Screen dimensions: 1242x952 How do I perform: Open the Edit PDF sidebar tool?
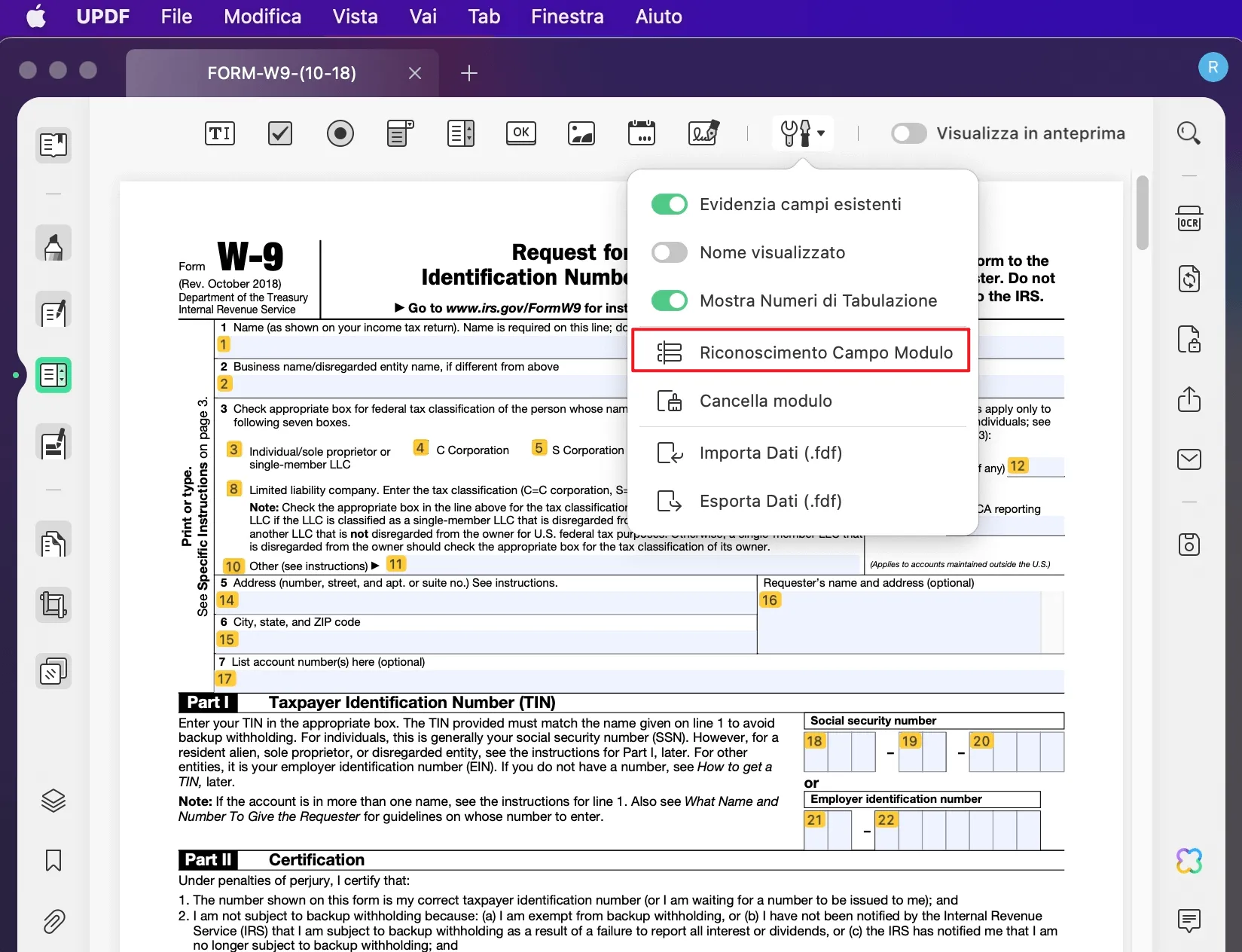(53, 310)
